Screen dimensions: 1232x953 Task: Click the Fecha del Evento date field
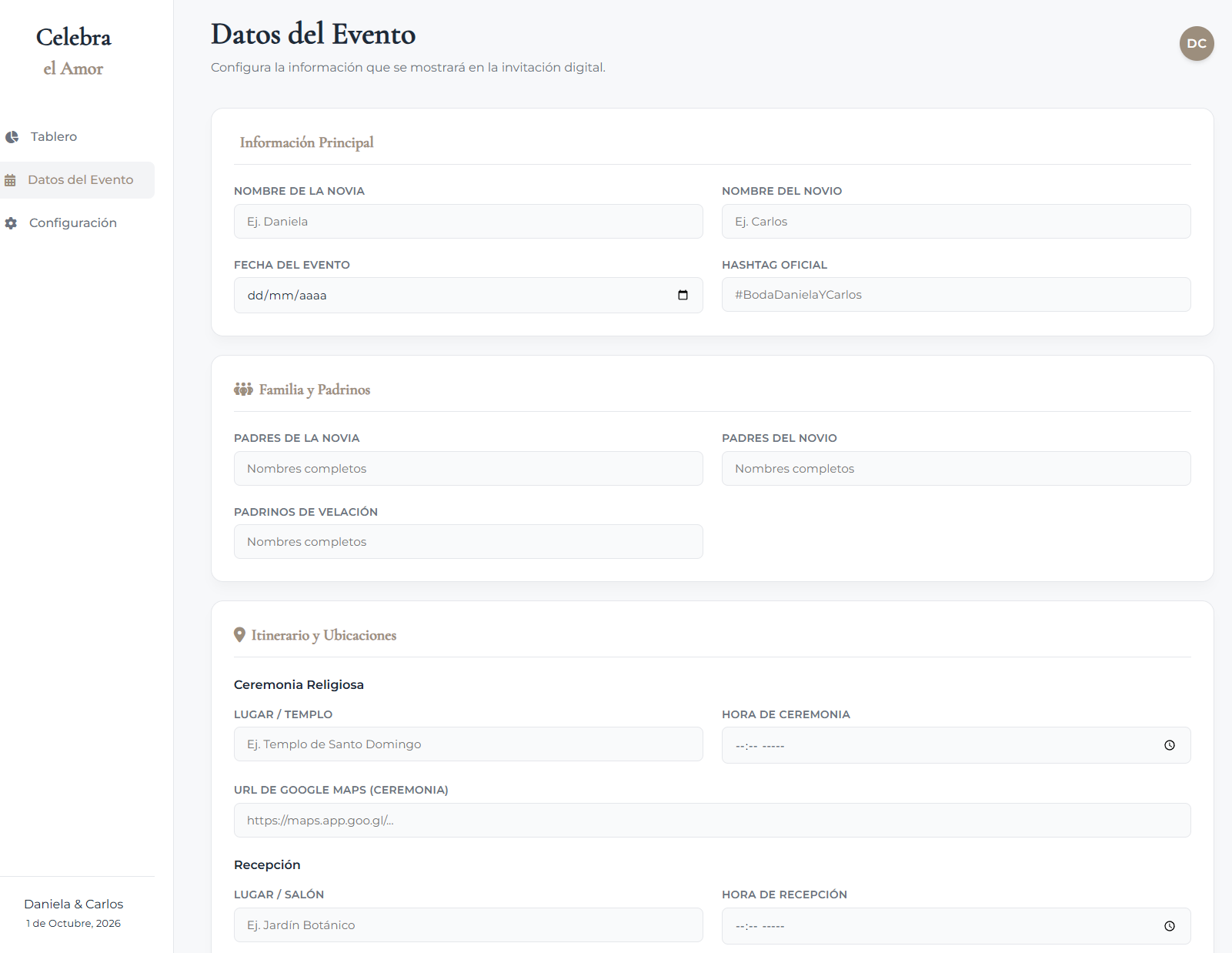coord(469,295)
